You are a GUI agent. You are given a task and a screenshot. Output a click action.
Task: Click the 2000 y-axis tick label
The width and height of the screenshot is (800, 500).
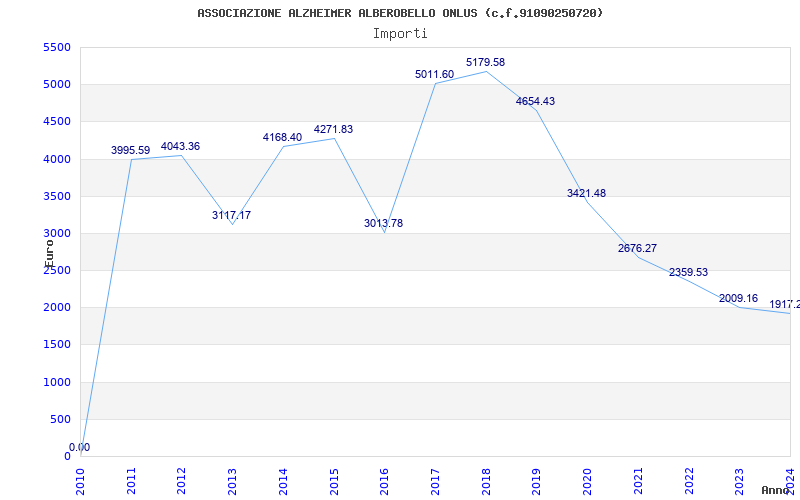click(x=57, y=308)
